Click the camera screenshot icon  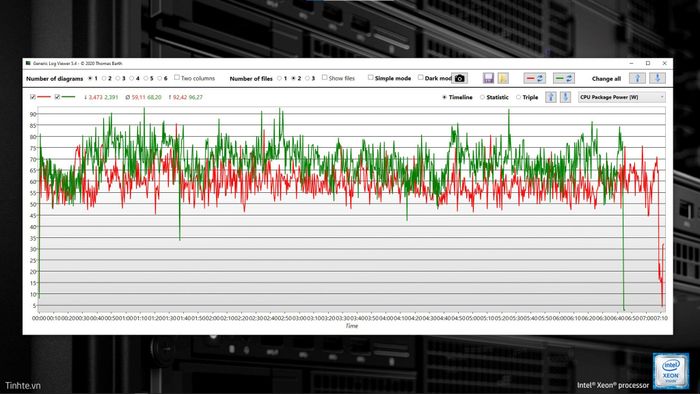point(459,79)
